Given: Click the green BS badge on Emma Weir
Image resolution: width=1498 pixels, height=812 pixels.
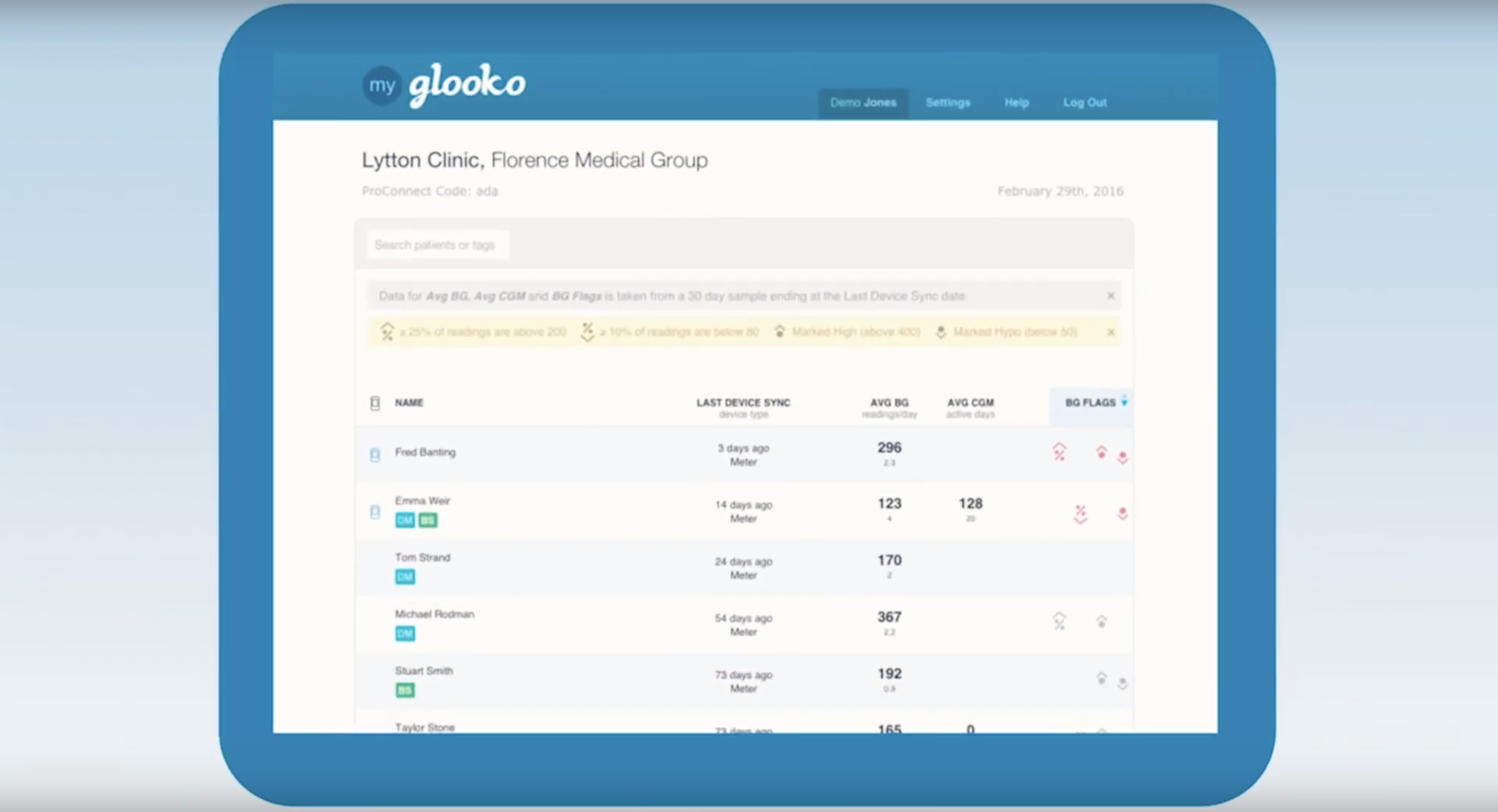Looking at the screenshot, I should coord(428,520).
